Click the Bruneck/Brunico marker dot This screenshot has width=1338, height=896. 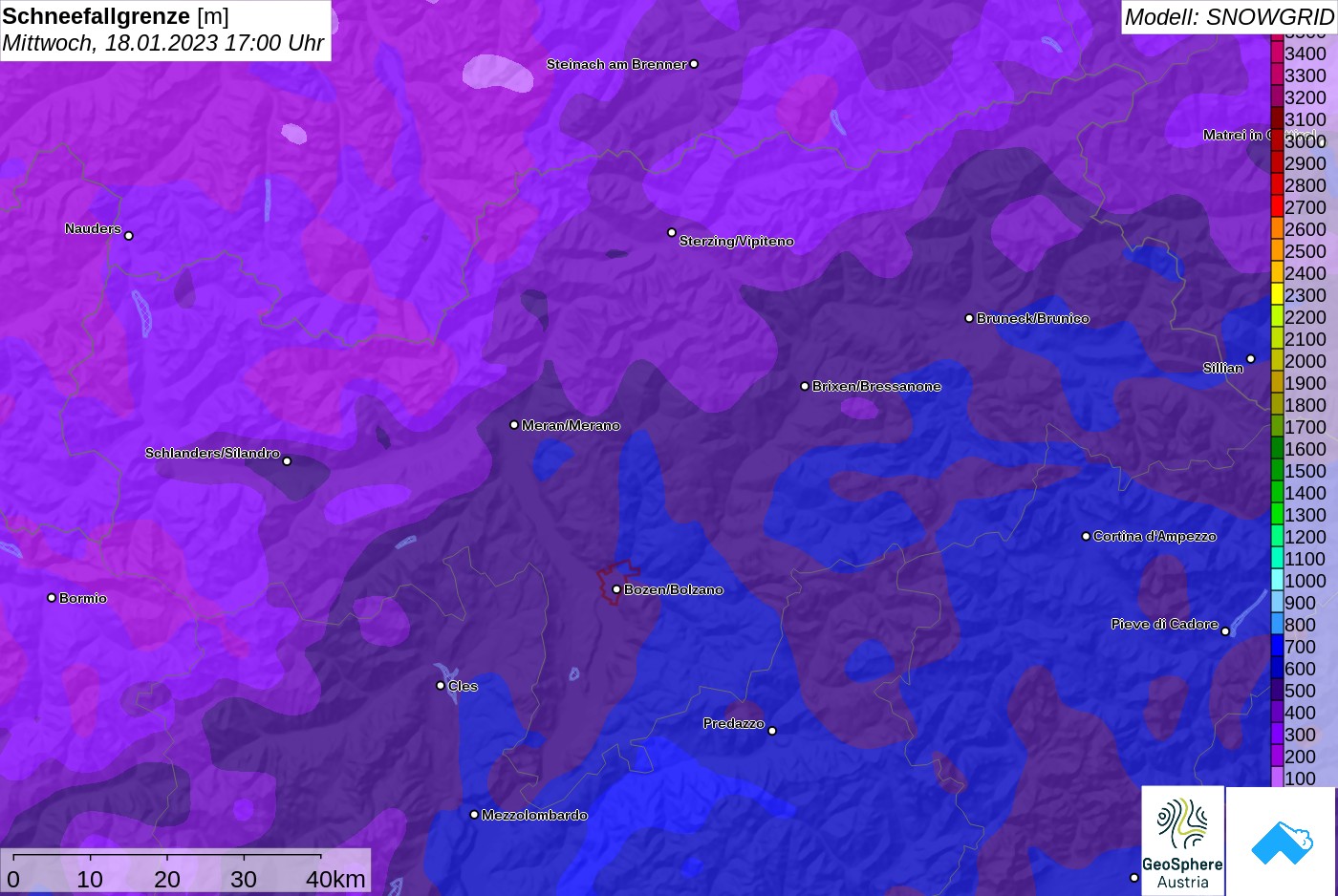click(x=969, y=318)
